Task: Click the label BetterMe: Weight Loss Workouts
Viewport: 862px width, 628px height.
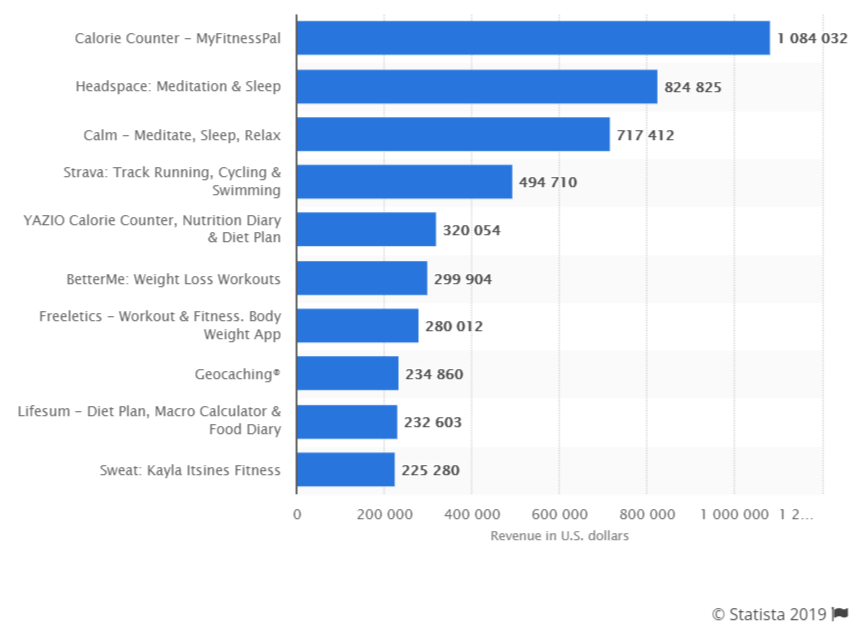Action: pos(173,279)
